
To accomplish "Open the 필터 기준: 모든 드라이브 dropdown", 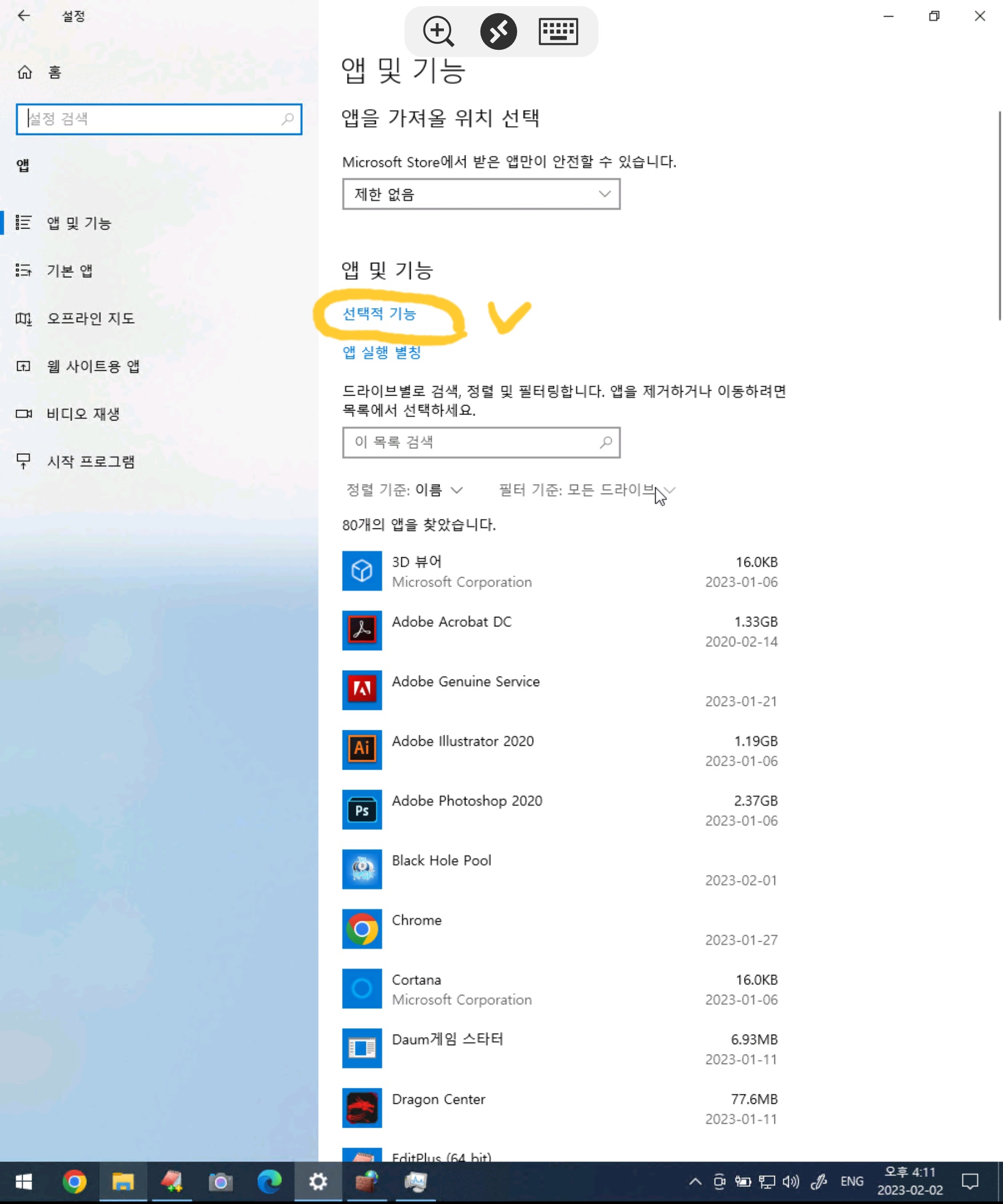I will (587, 490).
